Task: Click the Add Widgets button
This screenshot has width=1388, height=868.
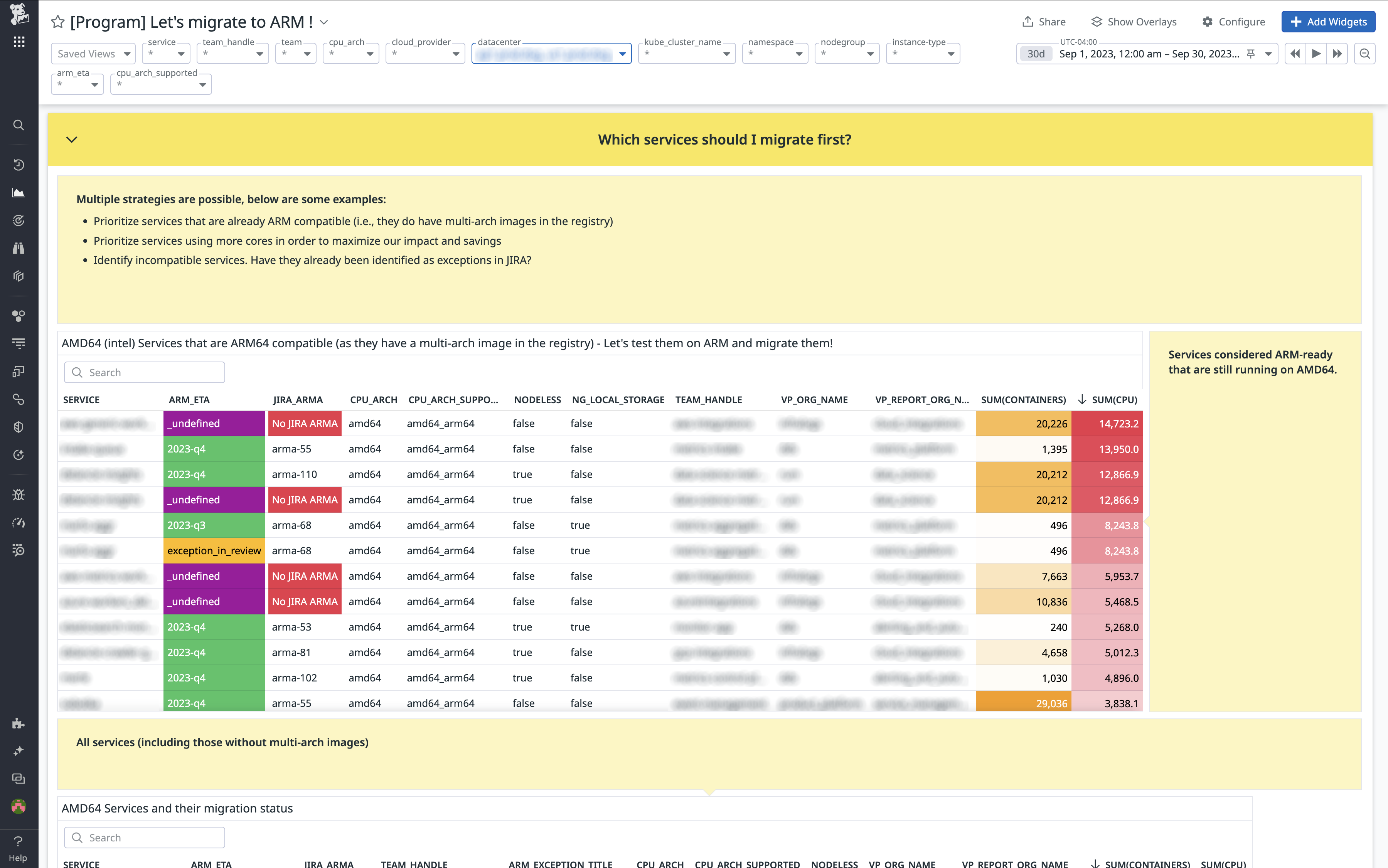Action: click(x=1328, y=22)
